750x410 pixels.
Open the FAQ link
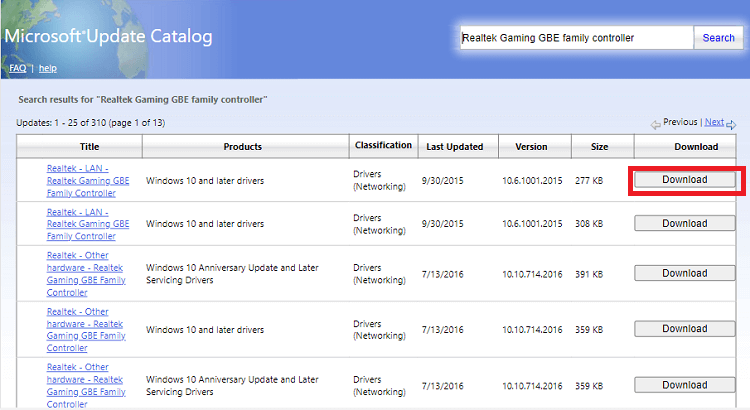point(17,68)
